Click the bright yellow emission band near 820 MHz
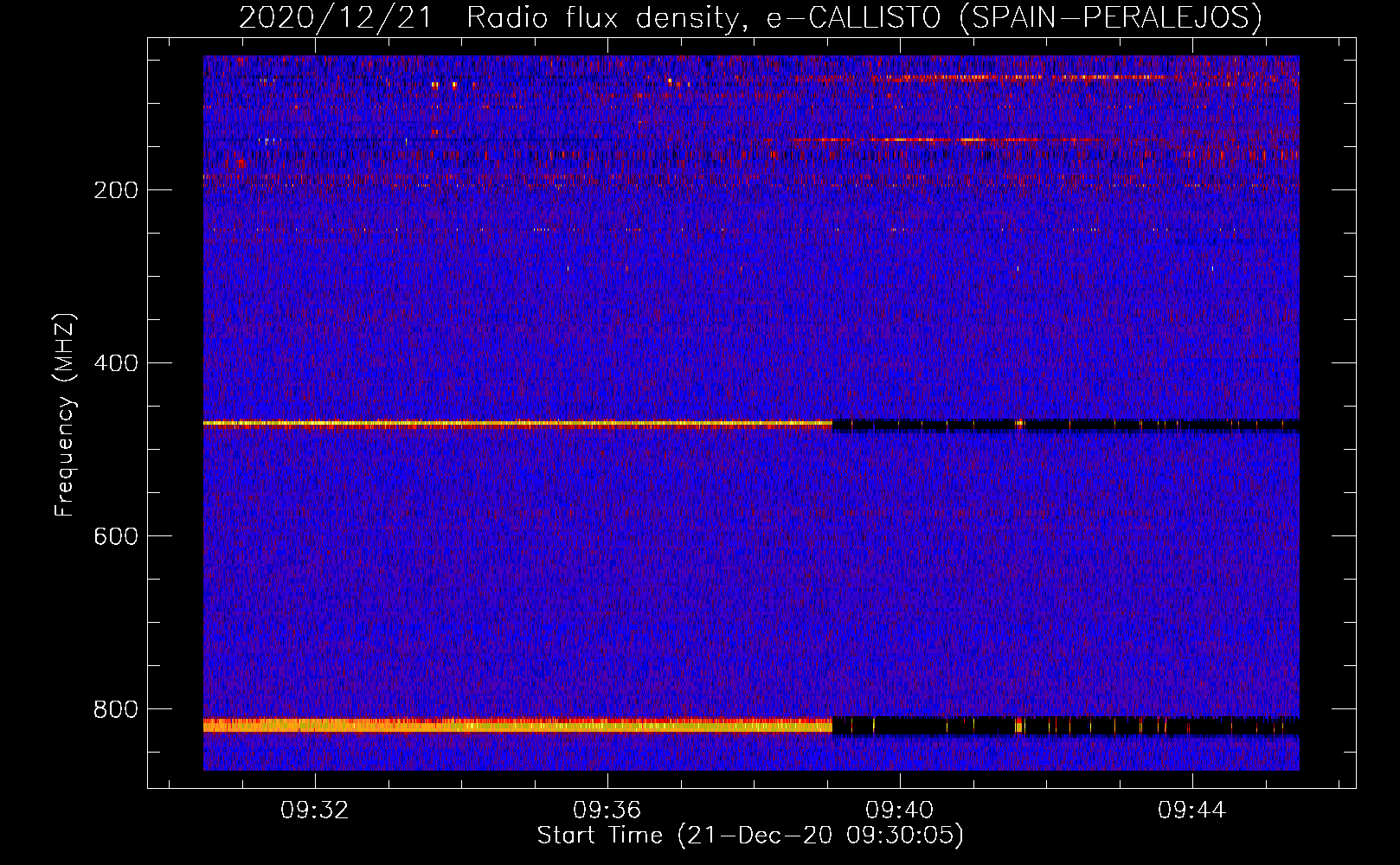This screenshot has width=1400, height=865. [x=517, y=726]
